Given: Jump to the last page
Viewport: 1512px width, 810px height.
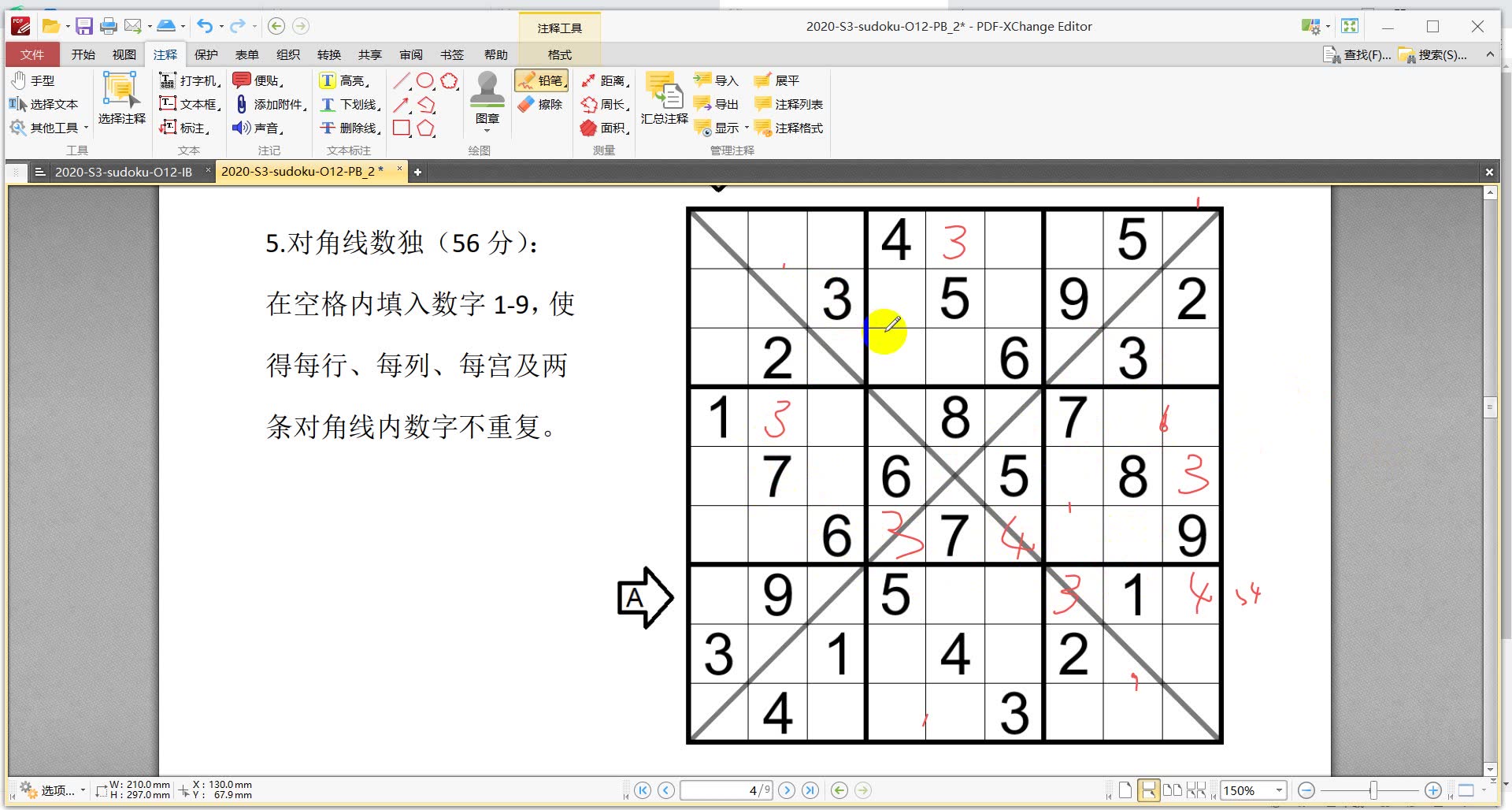Looking at the screenshot, I should [810, 790].
